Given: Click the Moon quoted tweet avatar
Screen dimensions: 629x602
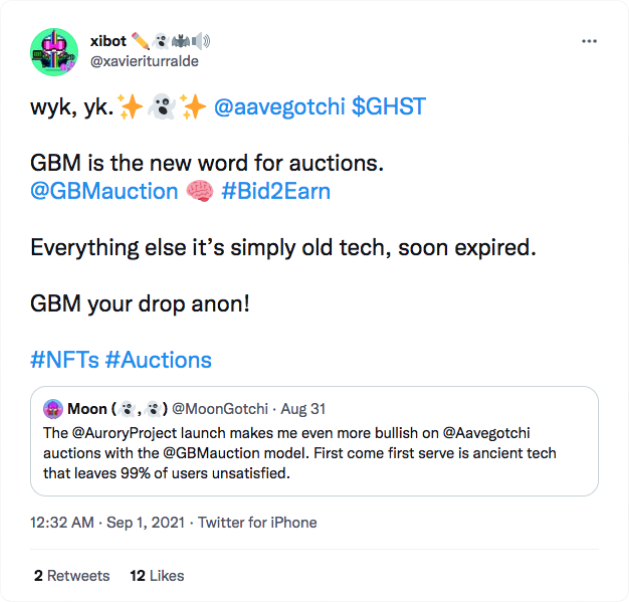Looking at the screenshot, I should coord(53,409).
